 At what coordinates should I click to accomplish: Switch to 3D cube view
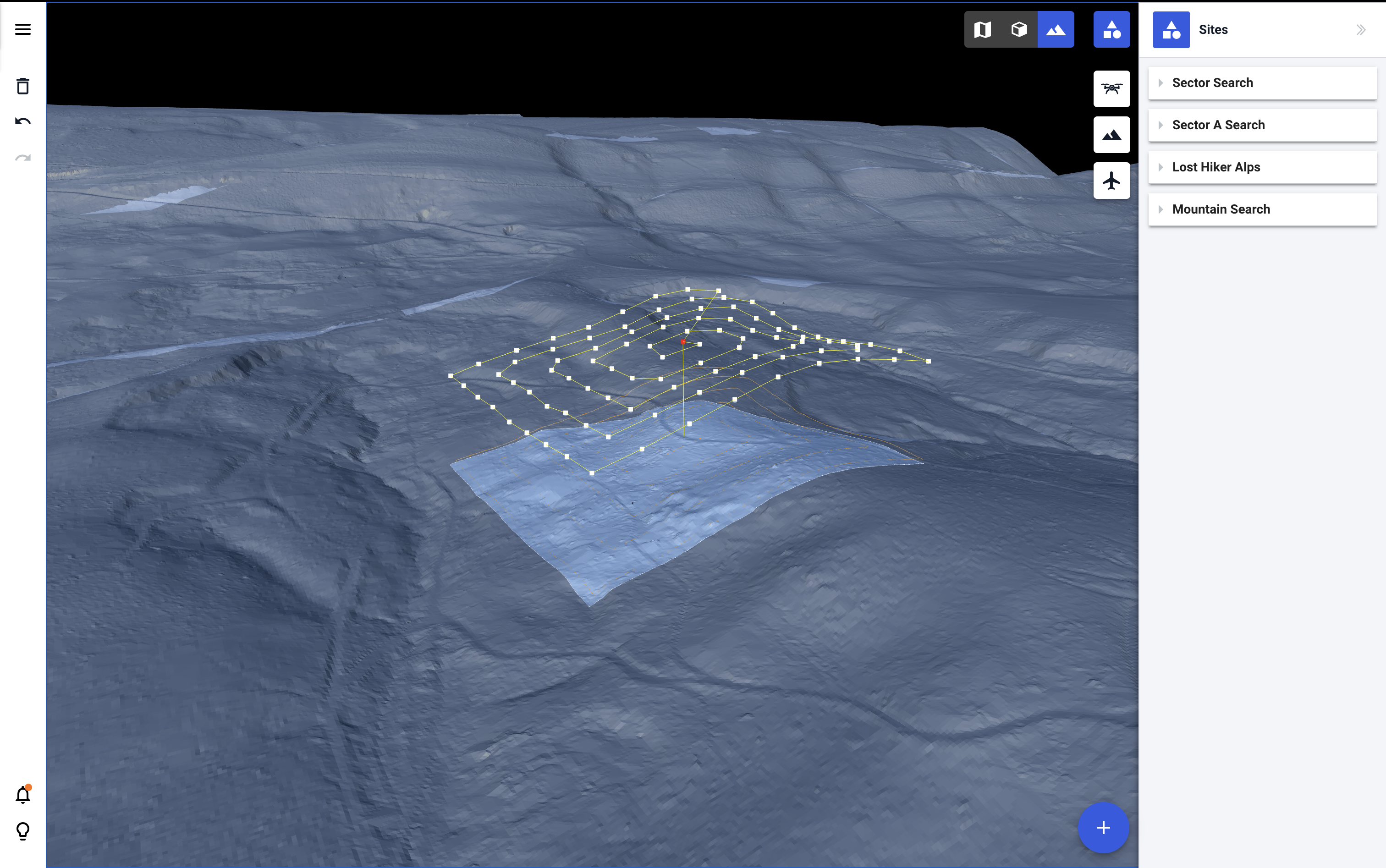(x=1018, y=29)
